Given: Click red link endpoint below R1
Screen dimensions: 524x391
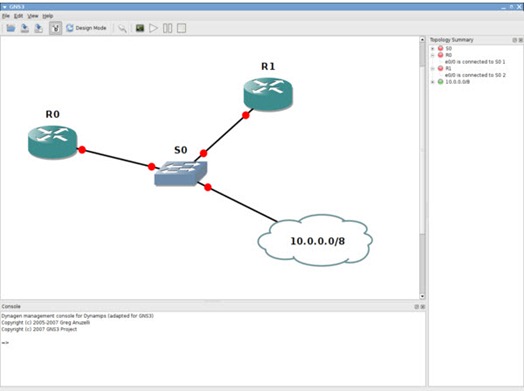Looking at the screenshot, I should coord(246,115).
